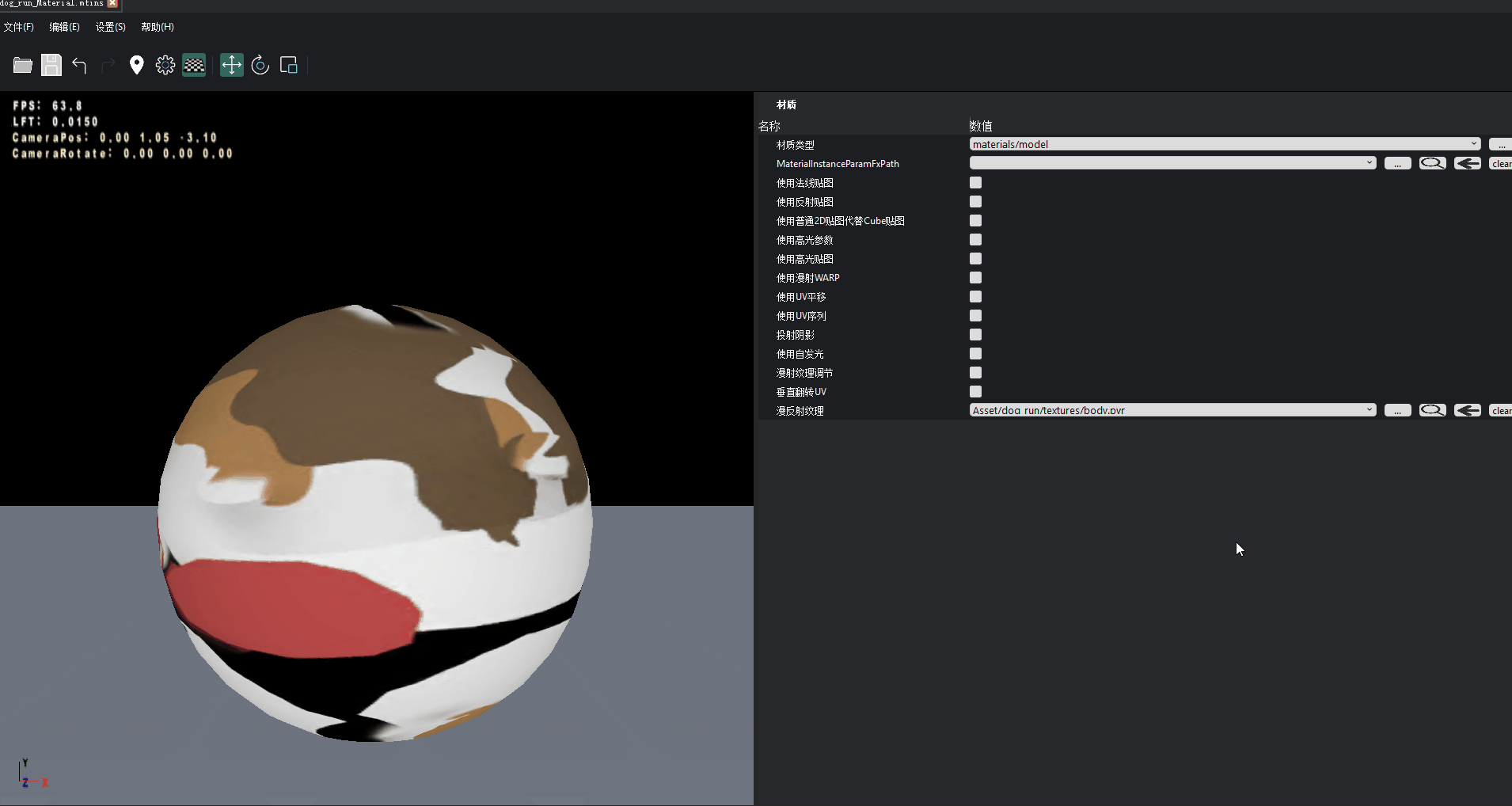Select the 漫反射纹理 property label

point(800,411)
